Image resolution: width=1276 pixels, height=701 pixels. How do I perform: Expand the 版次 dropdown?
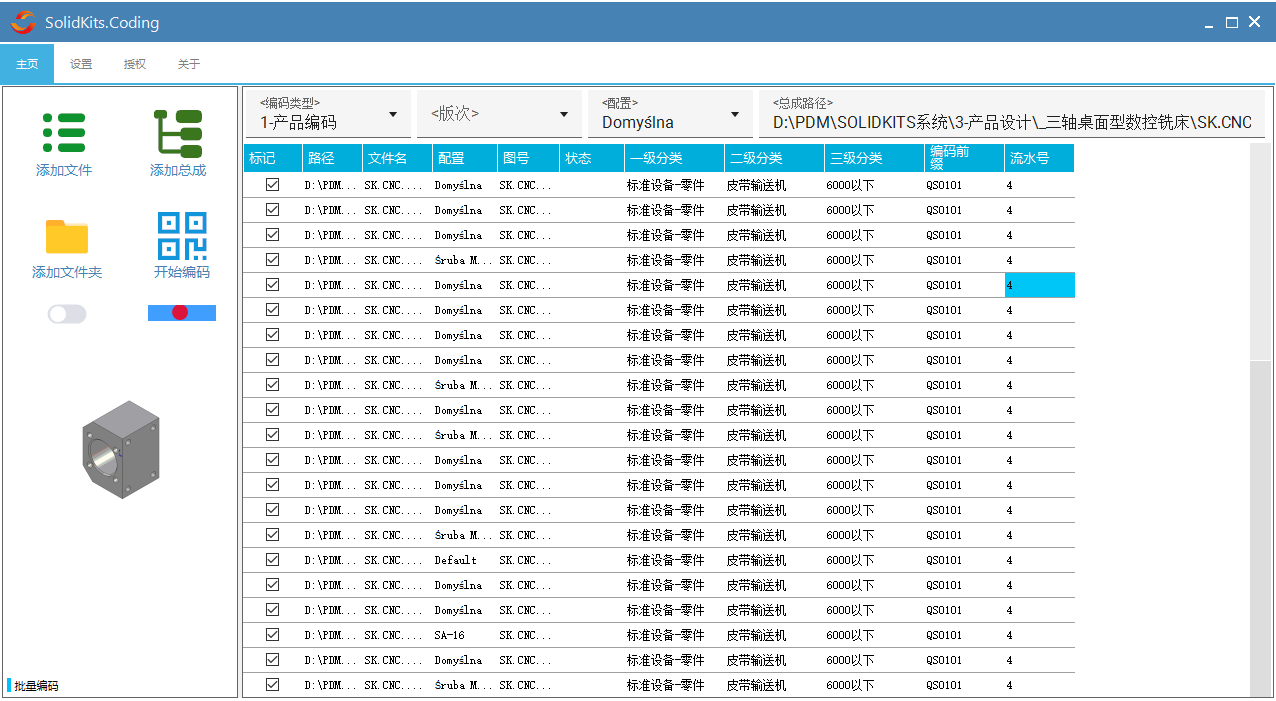click(x=564, y=114)
